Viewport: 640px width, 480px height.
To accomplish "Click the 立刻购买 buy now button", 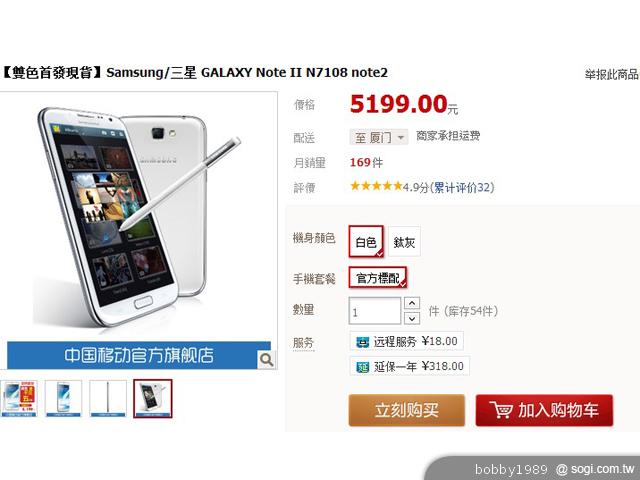I will [407, 410].
